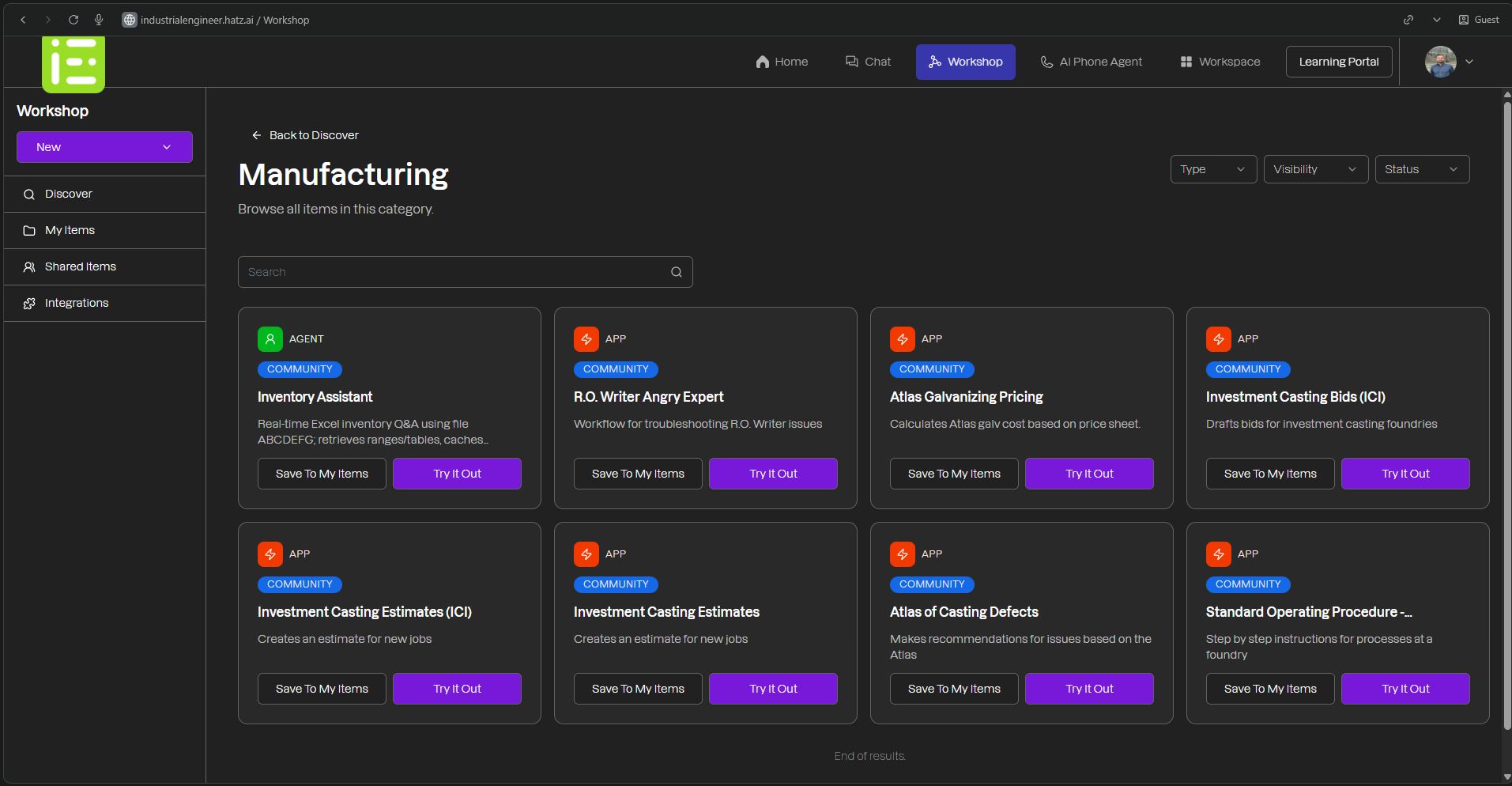Screen dimensions: 1512x786
Task: Open the Type filter dropdown
Action: point(1212,168)
